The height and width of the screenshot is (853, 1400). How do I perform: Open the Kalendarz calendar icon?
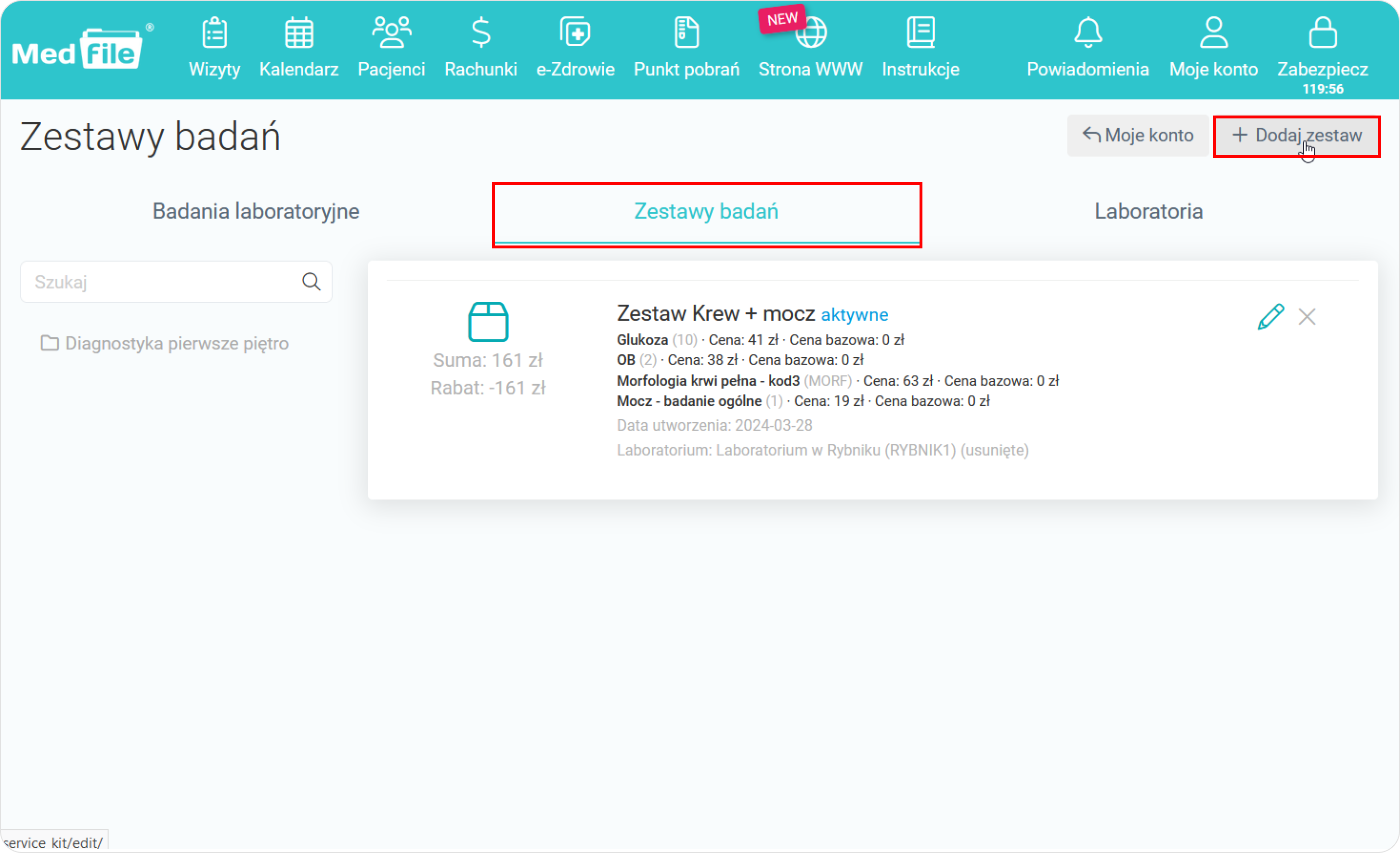point(299,32)
